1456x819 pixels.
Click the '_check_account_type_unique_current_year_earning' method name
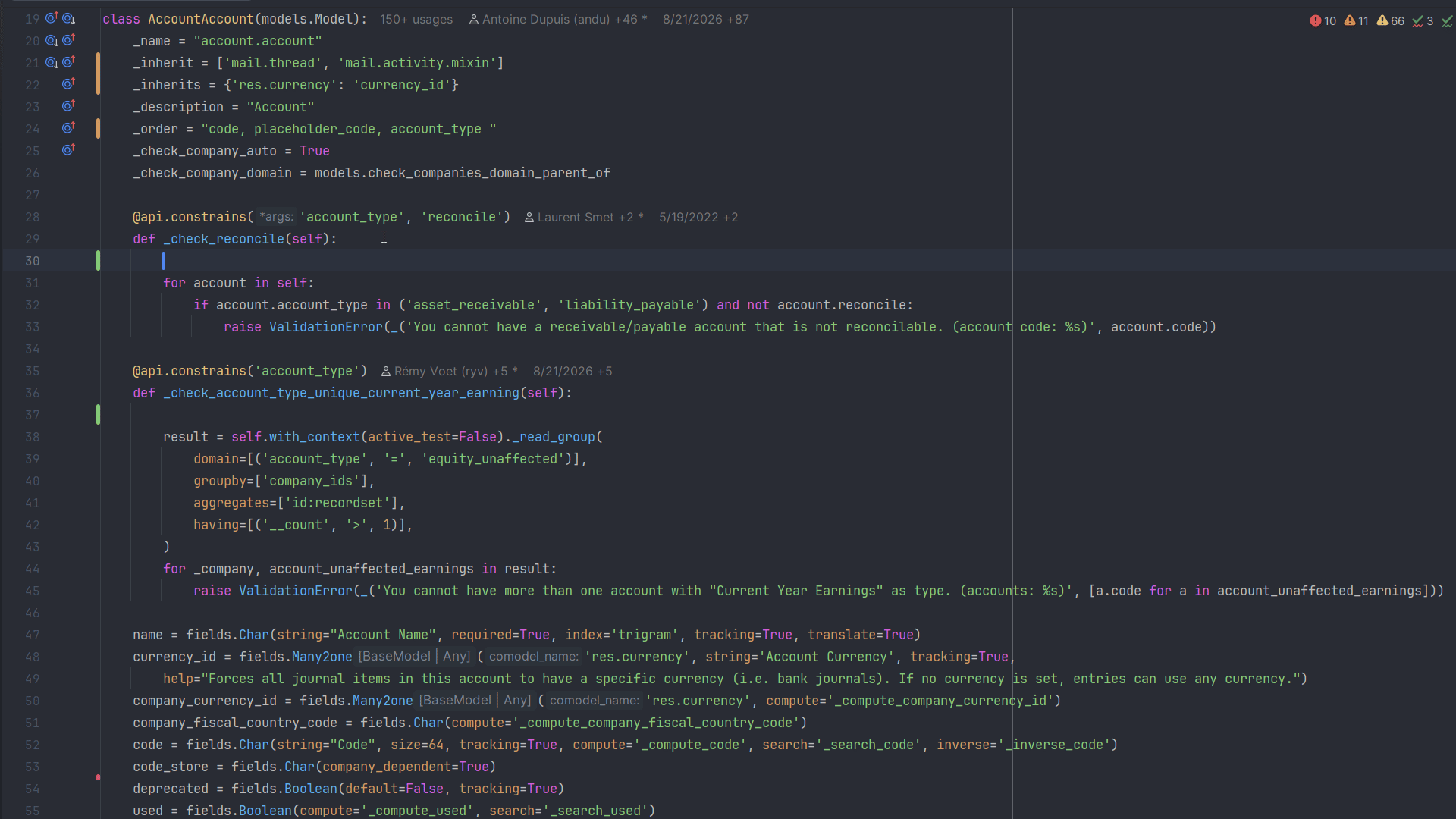[x=341, y=393]
